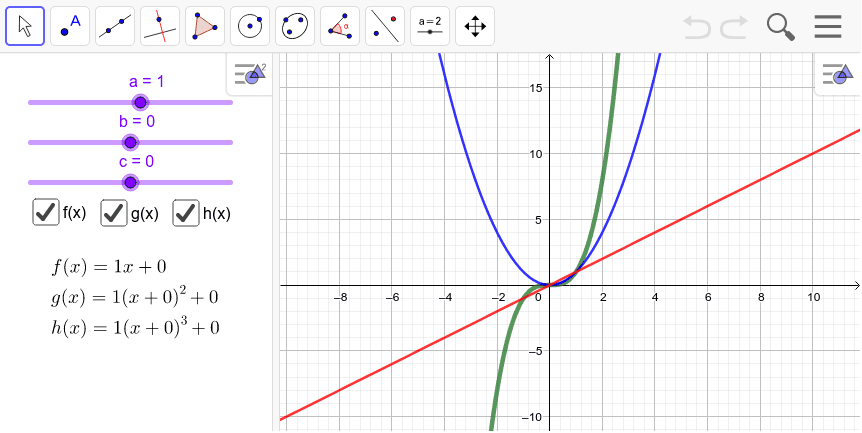Select the Move Graphics View tool
Screen dimensions: 862x433
coord(475,26)
